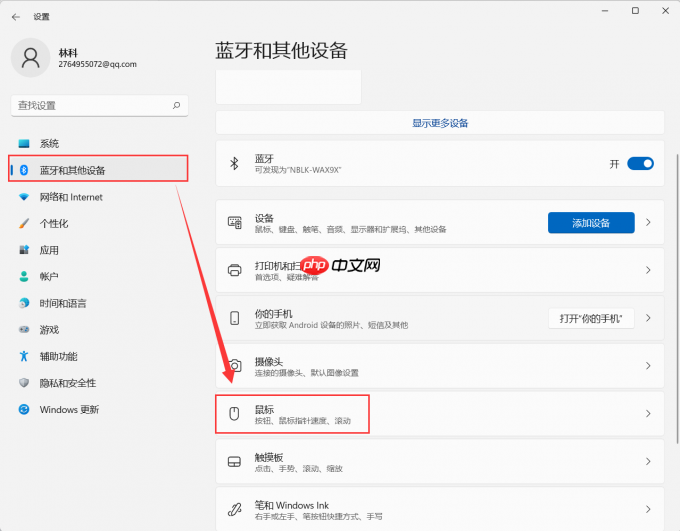Click the 帐户 person icon
Screen dimensions: 680x531
[x=24, y=276]
